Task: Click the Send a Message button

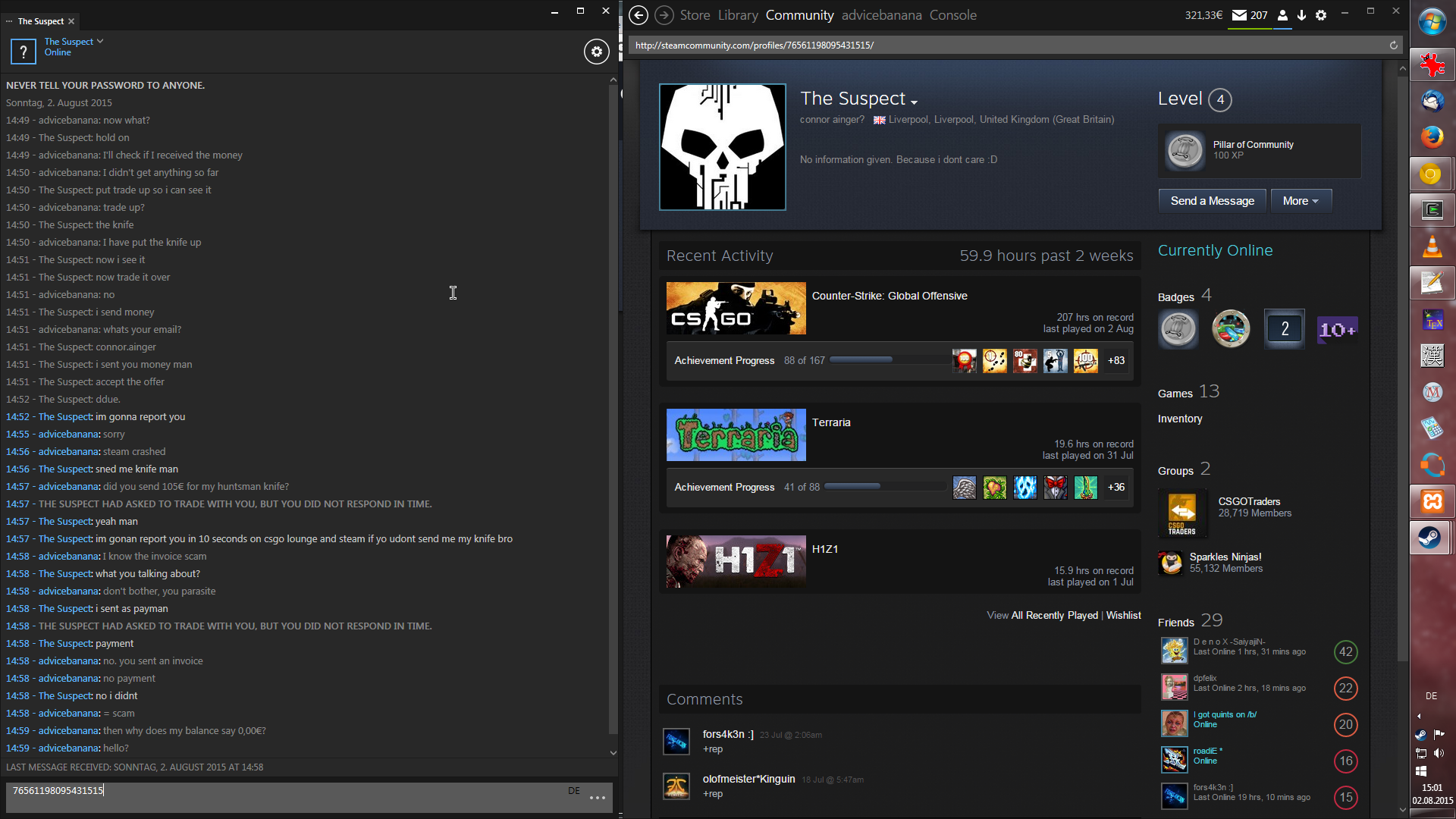Action: [1212, 201]
